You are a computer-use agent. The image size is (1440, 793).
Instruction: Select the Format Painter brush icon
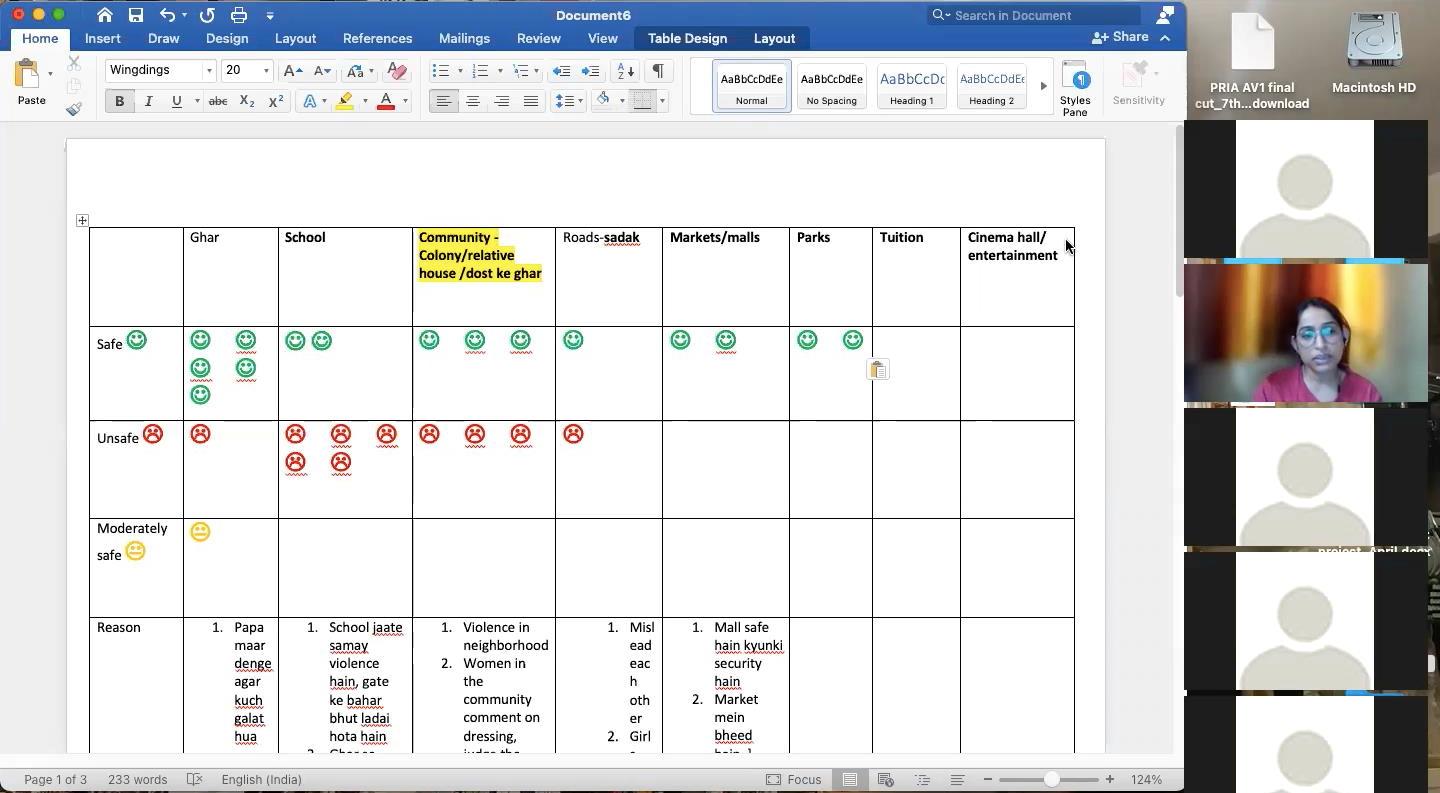click(74, 109)
